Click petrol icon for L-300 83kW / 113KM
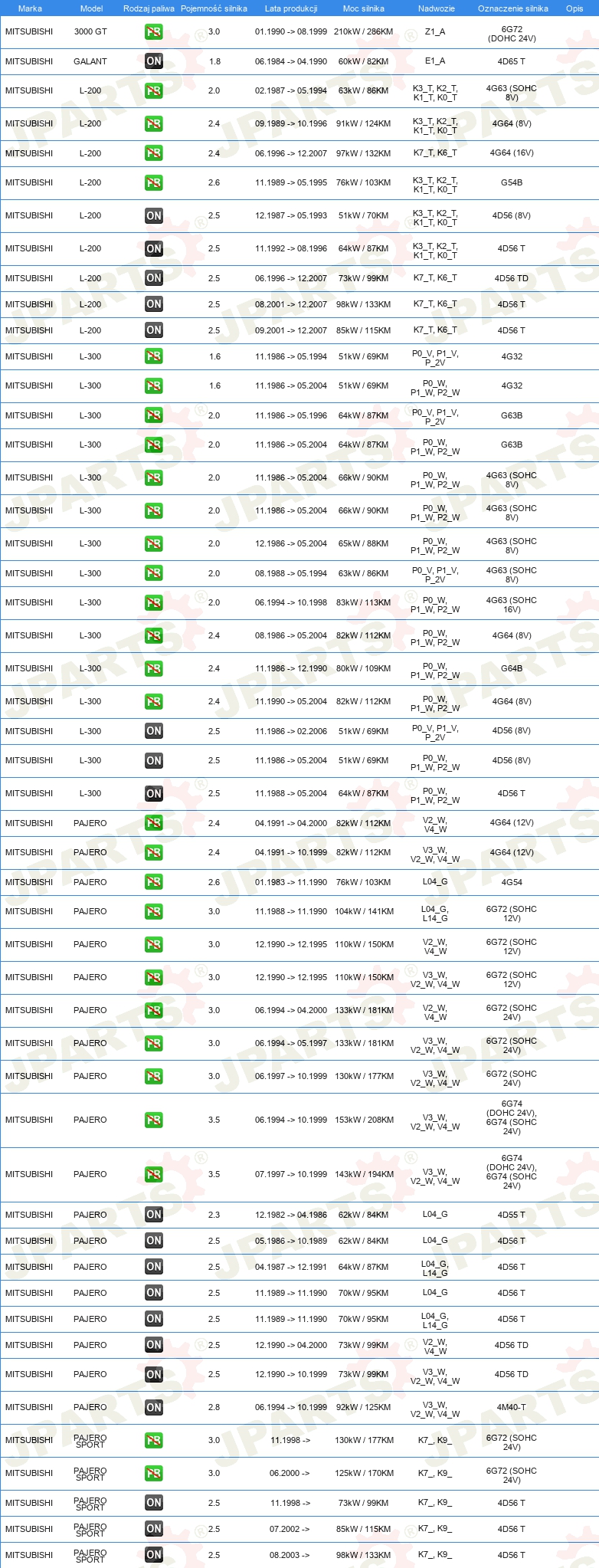The image size is (599, 1568). click(154, 602)
